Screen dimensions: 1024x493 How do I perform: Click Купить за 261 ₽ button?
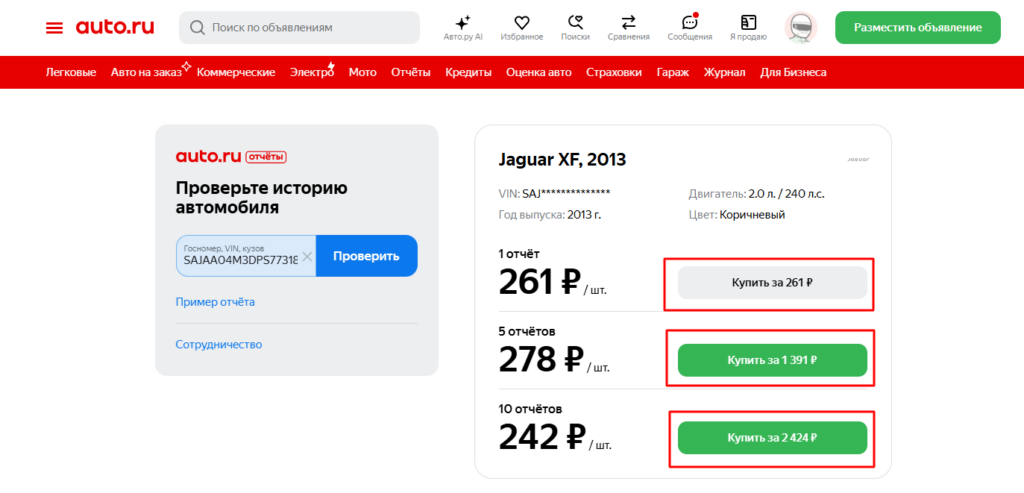pos(772,283)
